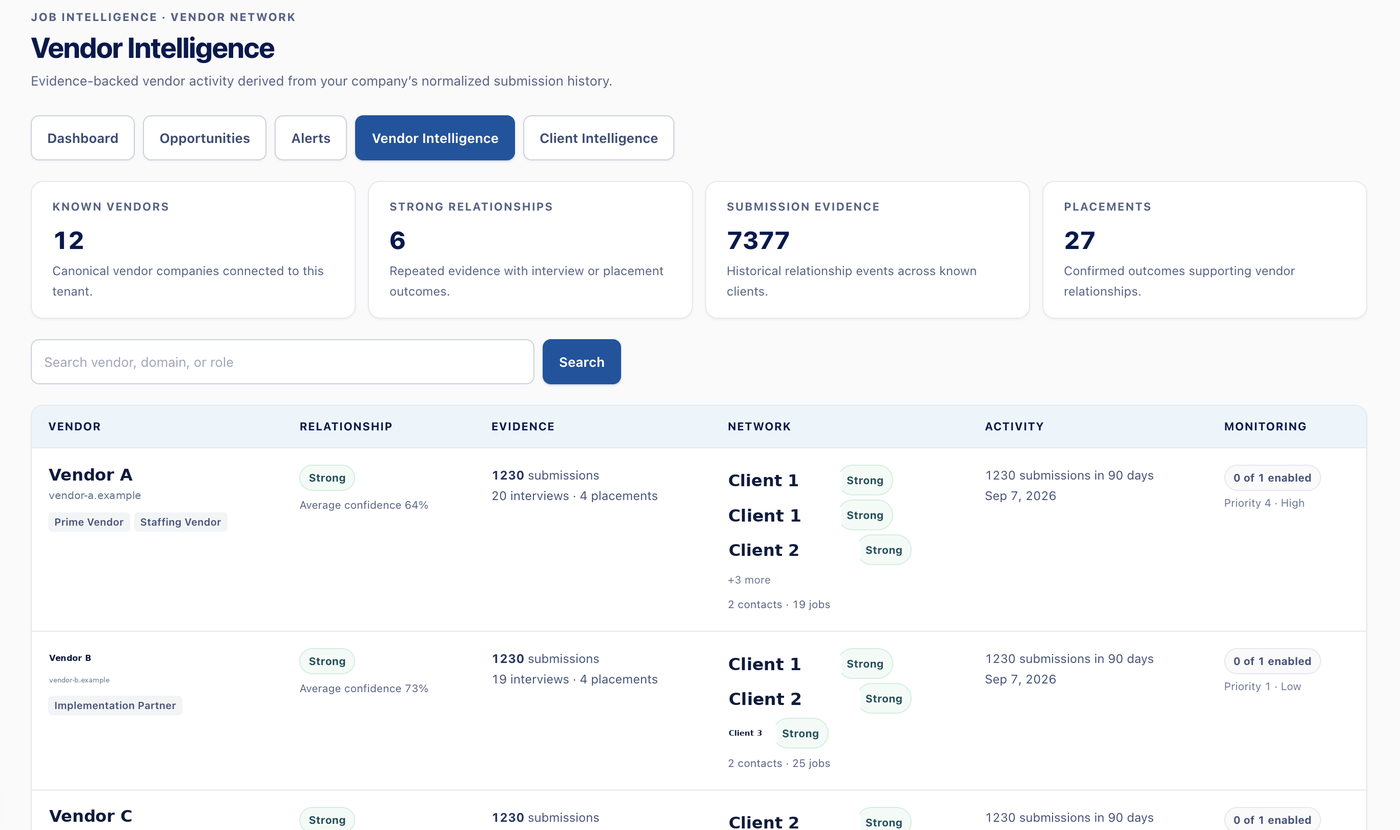Image resolution: width=1400 pixels, height=830 pixels.
Task: Open the Vendor C name link
Action: (x=91, y=816)
